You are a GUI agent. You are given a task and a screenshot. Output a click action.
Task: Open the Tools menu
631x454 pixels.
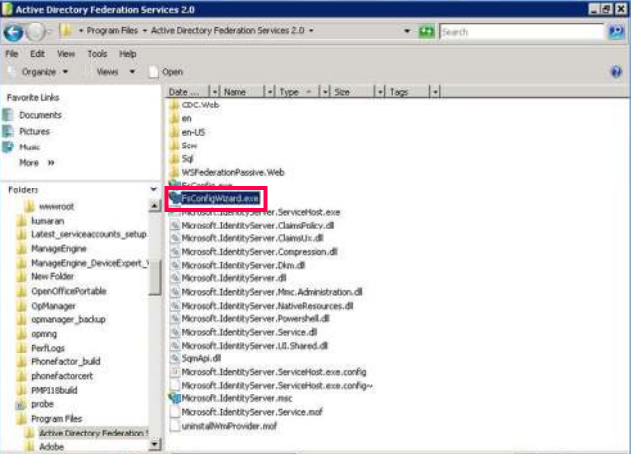click(97, 54)
